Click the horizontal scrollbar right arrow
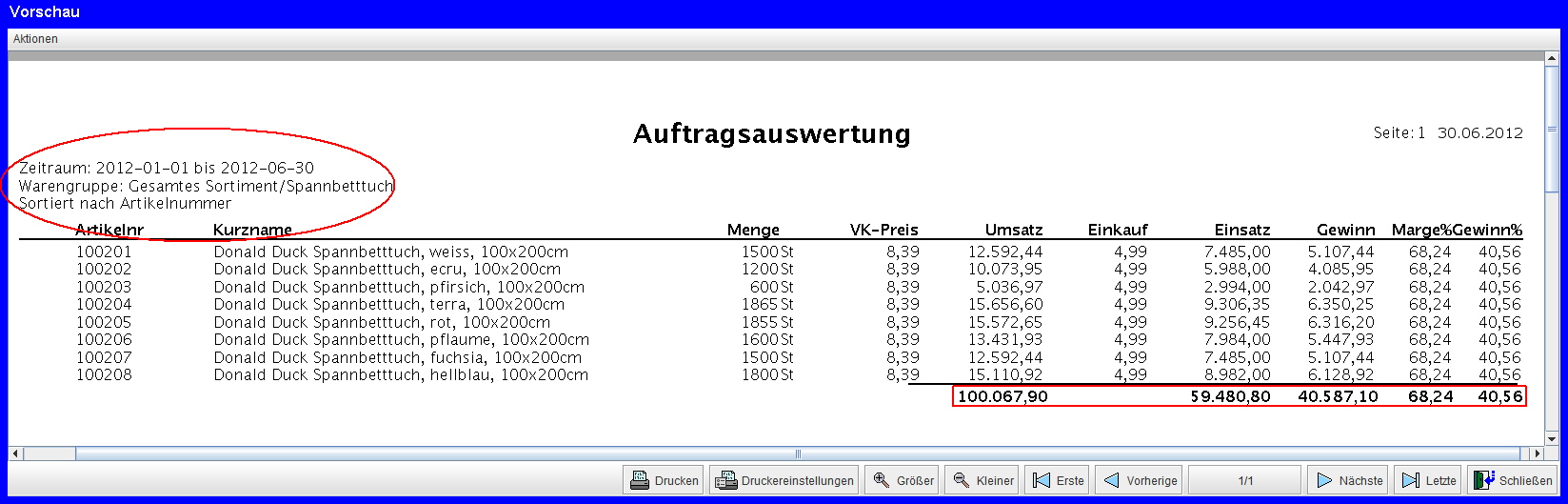The width and height of the screenshot is (1568, 504). pos(1537,454)
